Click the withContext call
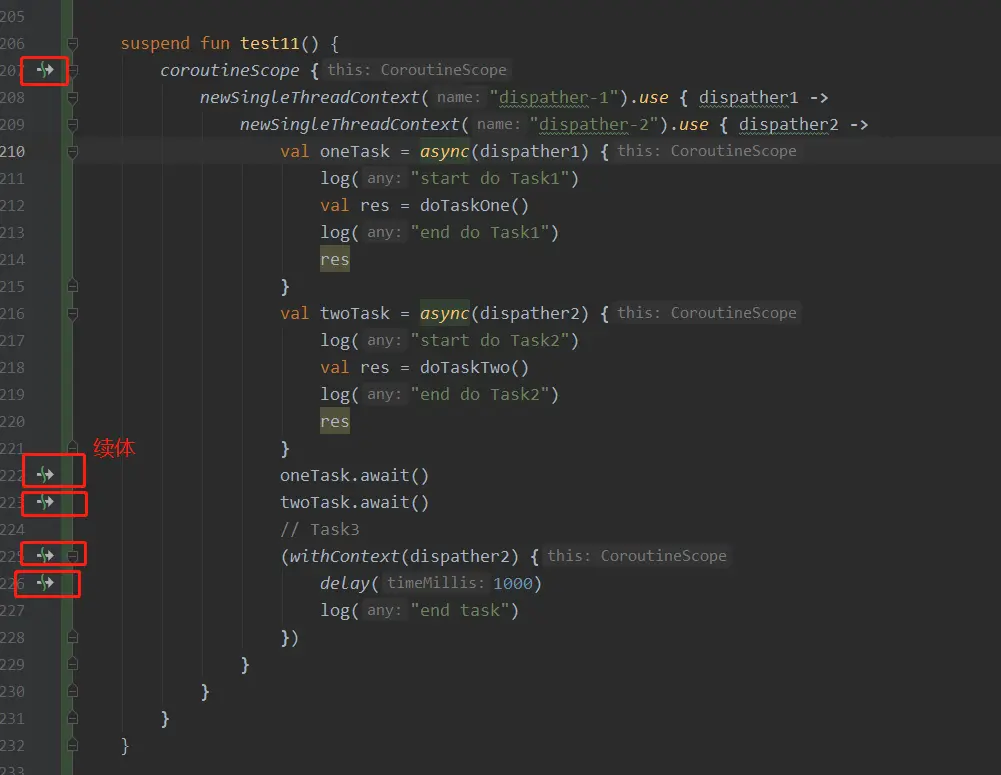1001x775 pixels. point(344,557)
